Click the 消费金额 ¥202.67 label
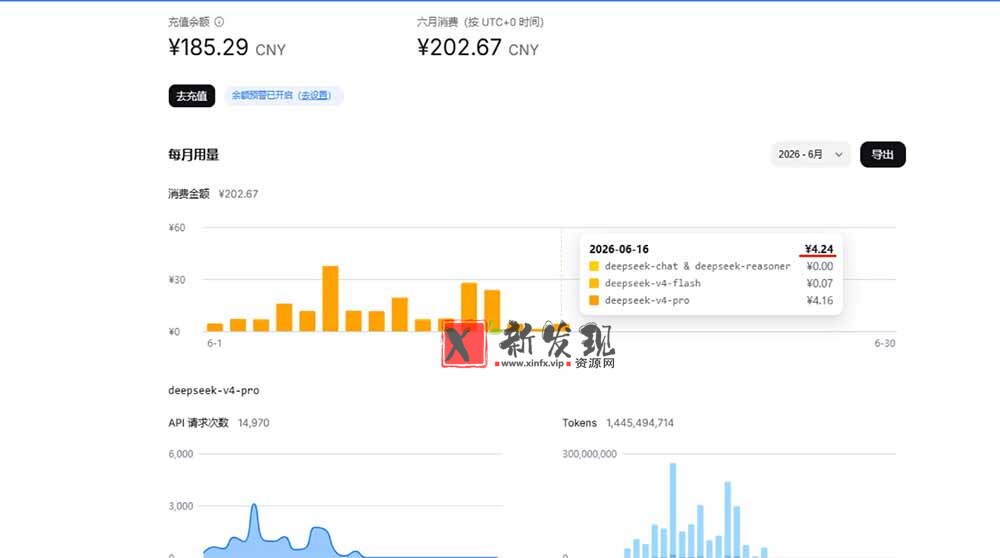 [213, 194]
